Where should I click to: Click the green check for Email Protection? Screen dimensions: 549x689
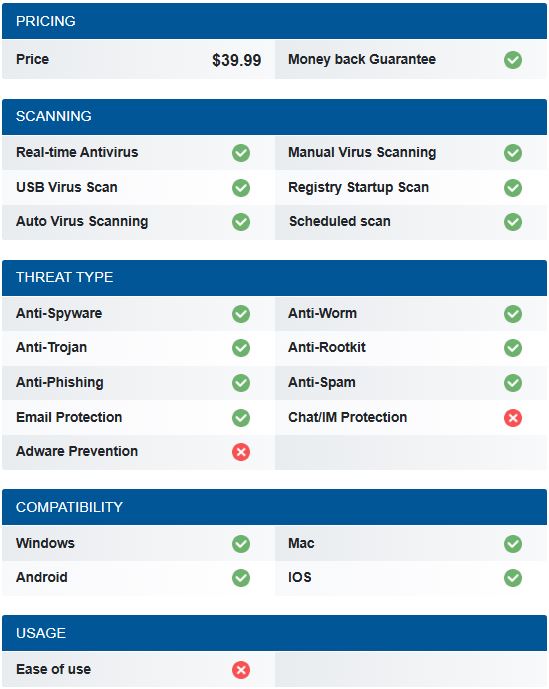(241, 417)
